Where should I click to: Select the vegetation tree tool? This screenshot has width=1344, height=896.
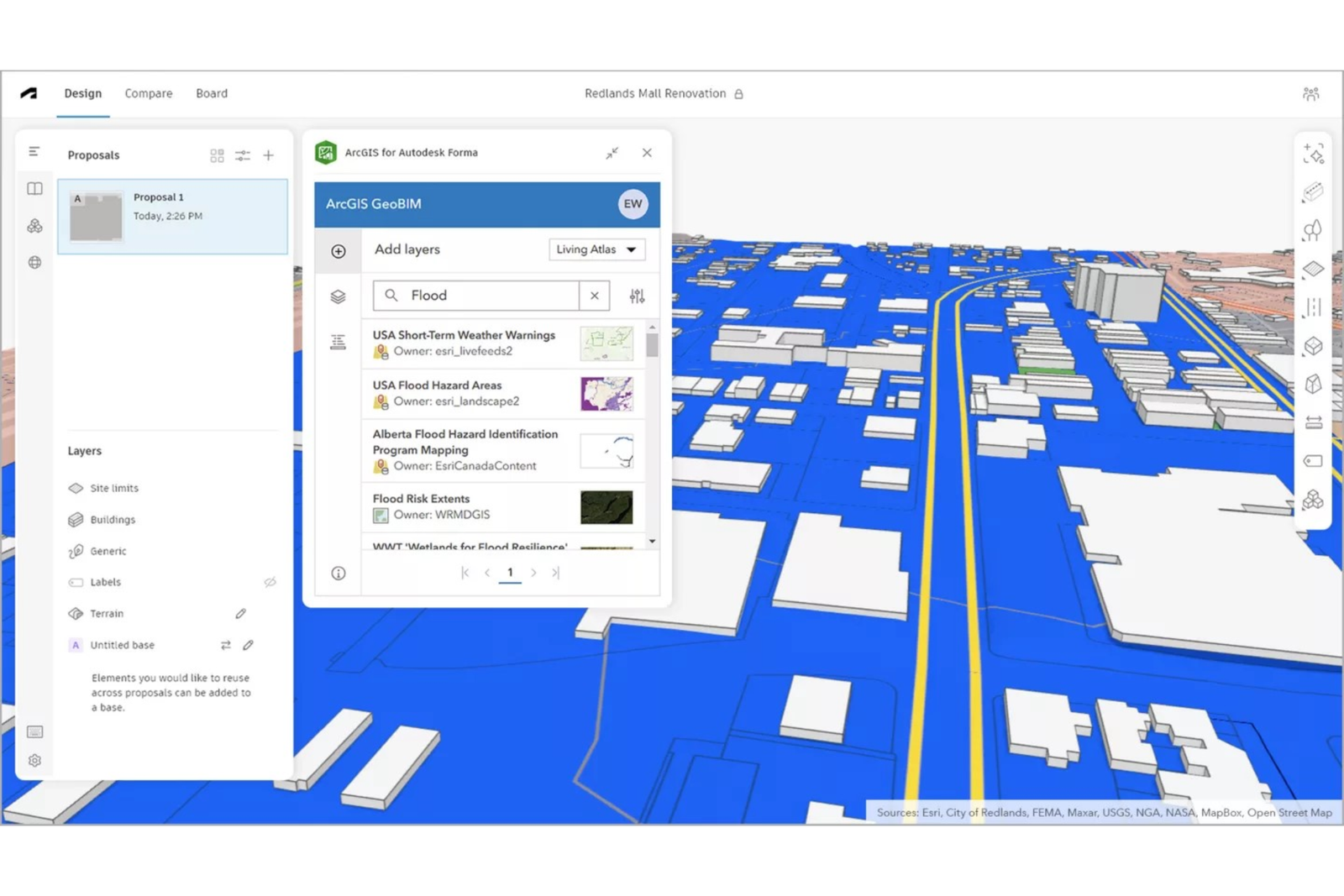pos(1313,231)
